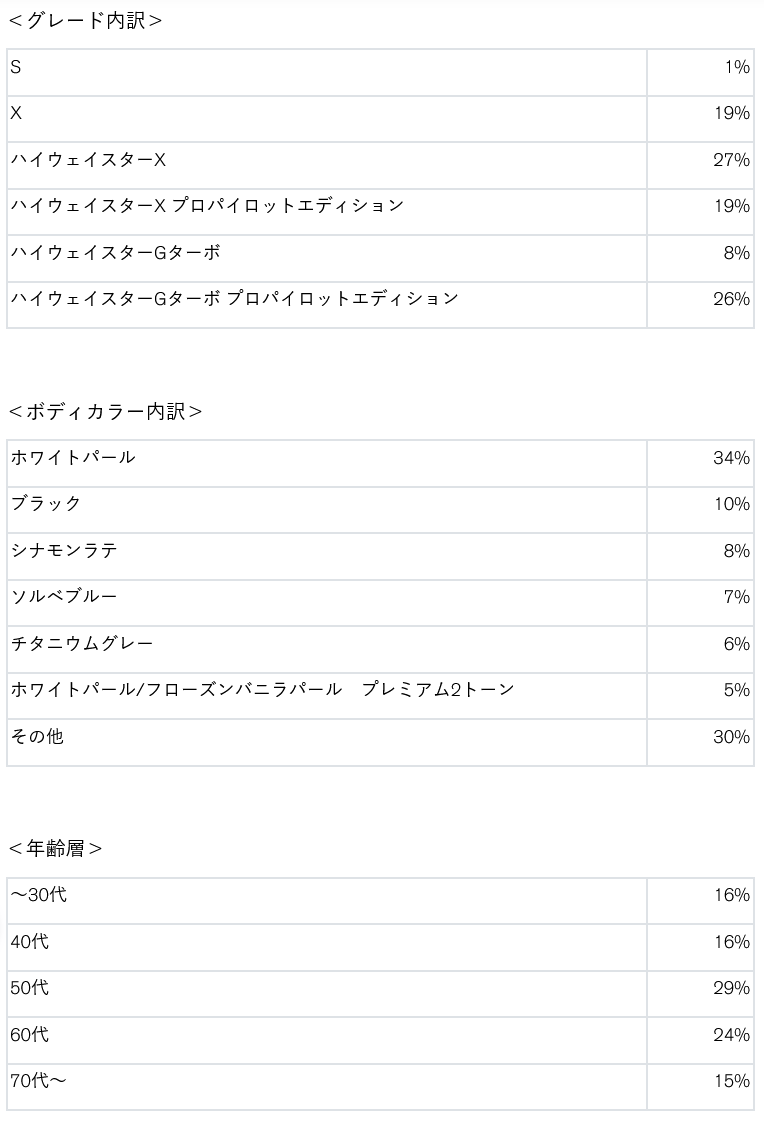Image resolution: width=764 pixels, height=1124 pixels.
Task: Click the ソルベブルー 7% value
Action: [x=736, y=597]
